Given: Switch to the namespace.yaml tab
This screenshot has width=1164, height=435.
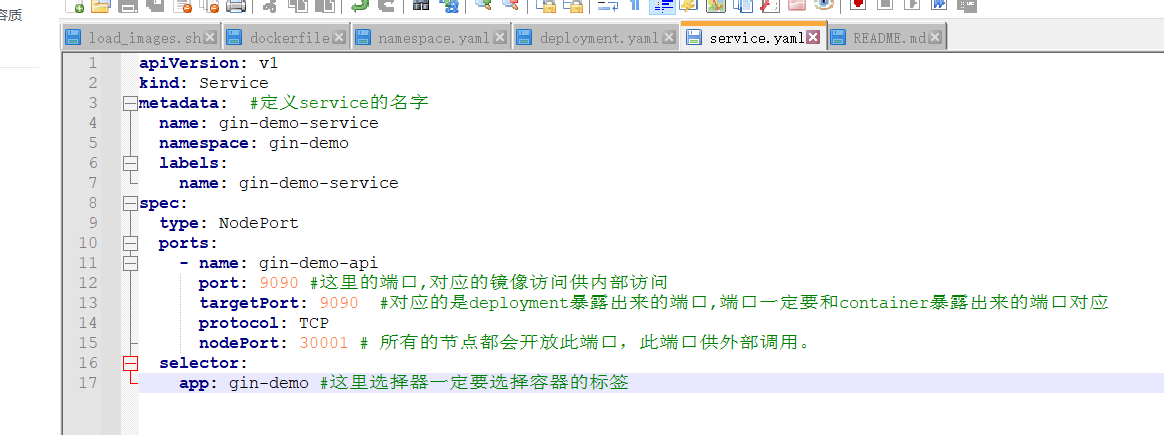Looking at the screenshot, I should point(431,38).
